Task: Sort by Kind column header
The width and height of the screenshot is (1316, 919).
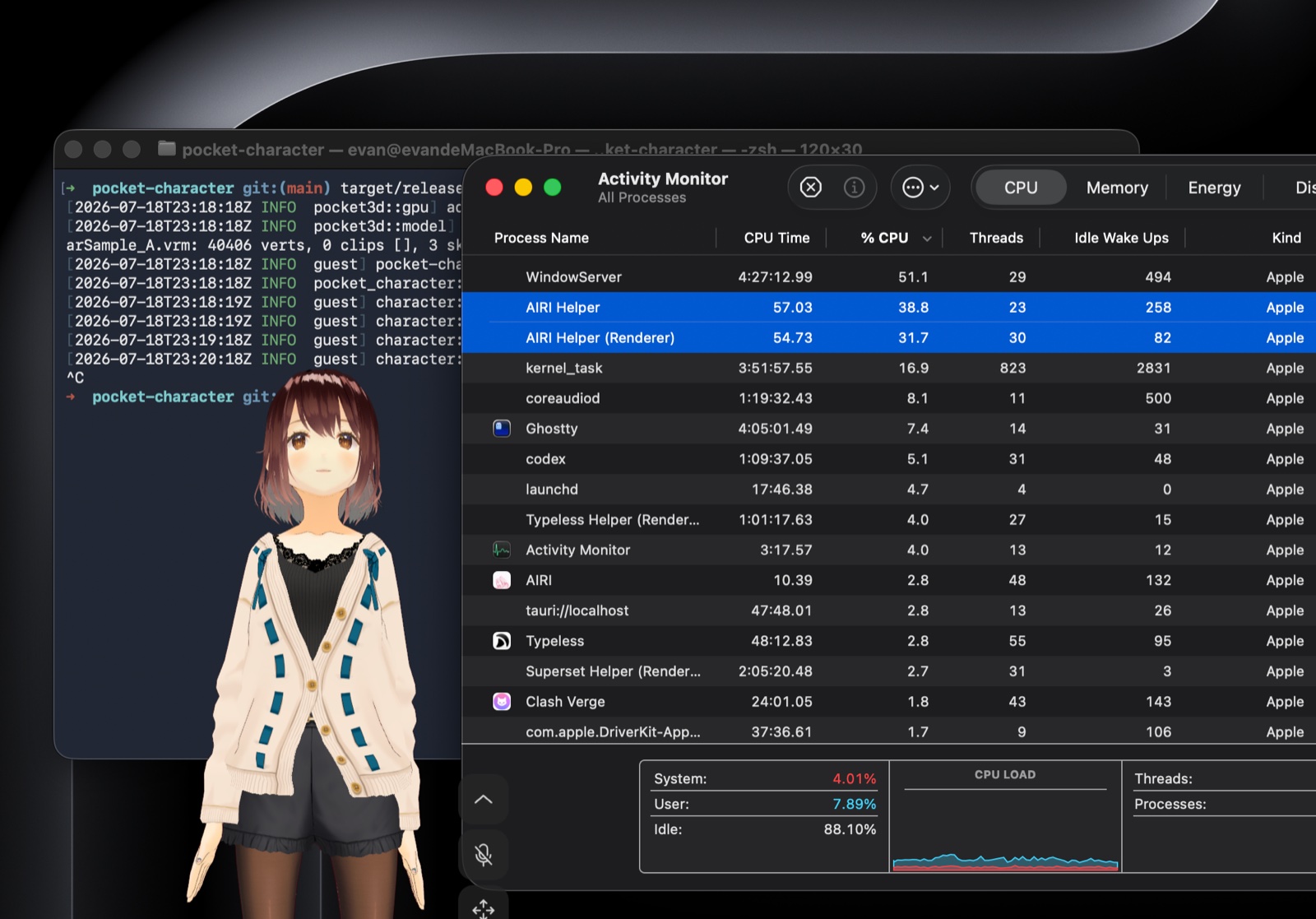Action: tap(1286, 238)
